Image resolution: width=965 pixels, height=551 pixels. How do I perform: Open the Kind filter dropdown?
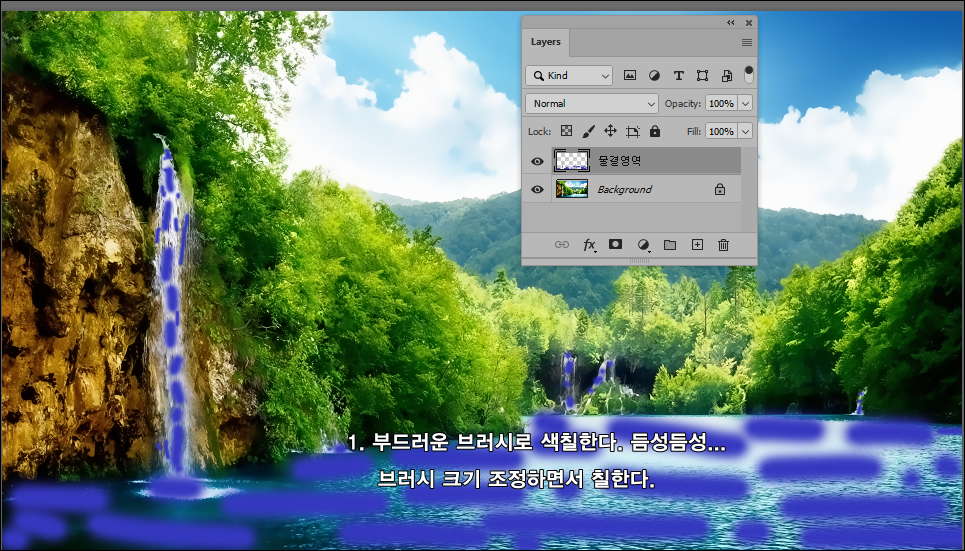pos(569,75)
